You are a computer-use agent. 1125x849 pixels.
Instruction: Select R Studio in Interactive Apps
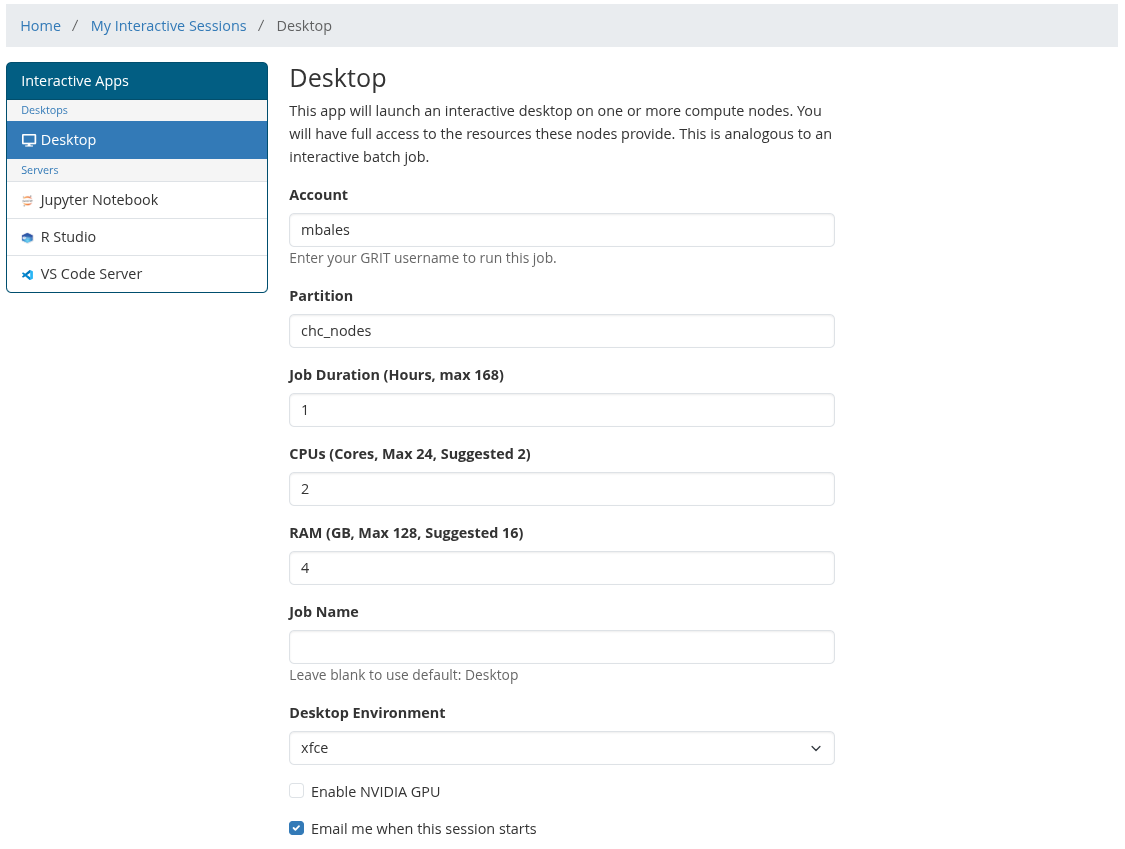tap(68, 237)
